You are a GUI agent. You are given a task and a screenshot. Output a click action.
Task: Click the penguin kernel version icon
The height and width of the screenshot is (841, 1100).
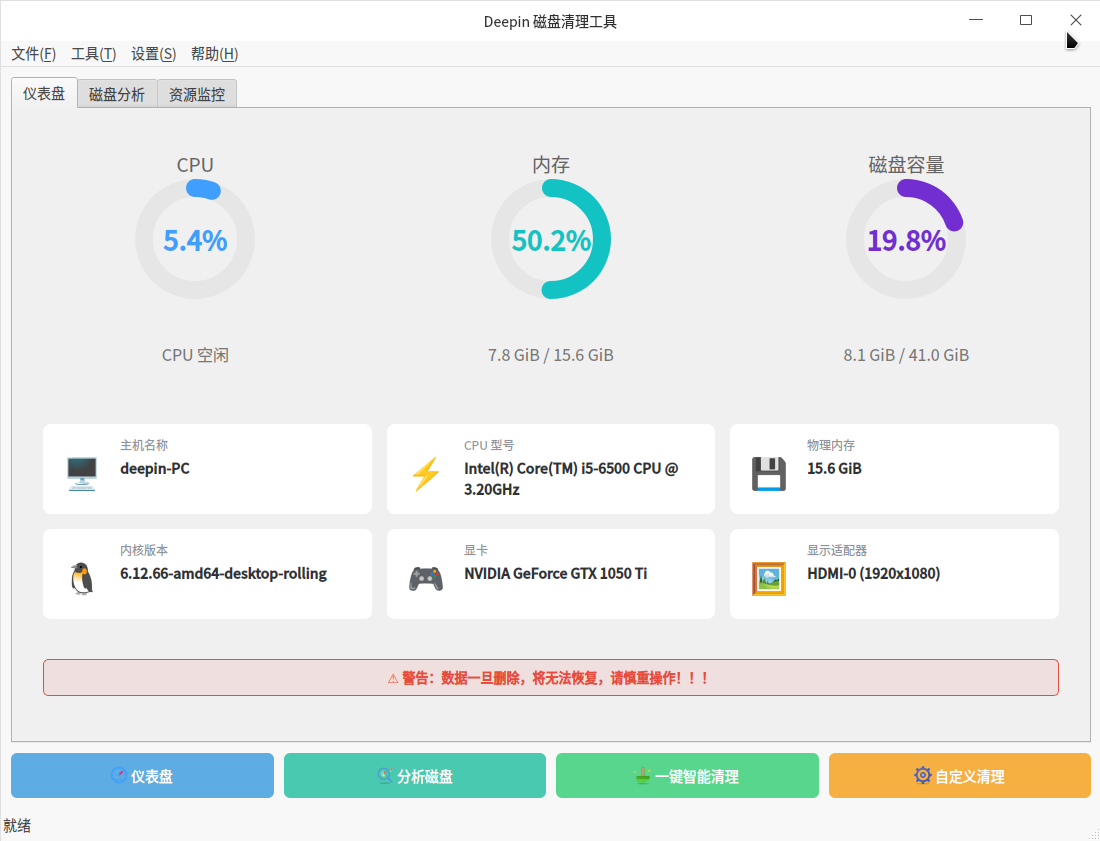pos(81,579)
